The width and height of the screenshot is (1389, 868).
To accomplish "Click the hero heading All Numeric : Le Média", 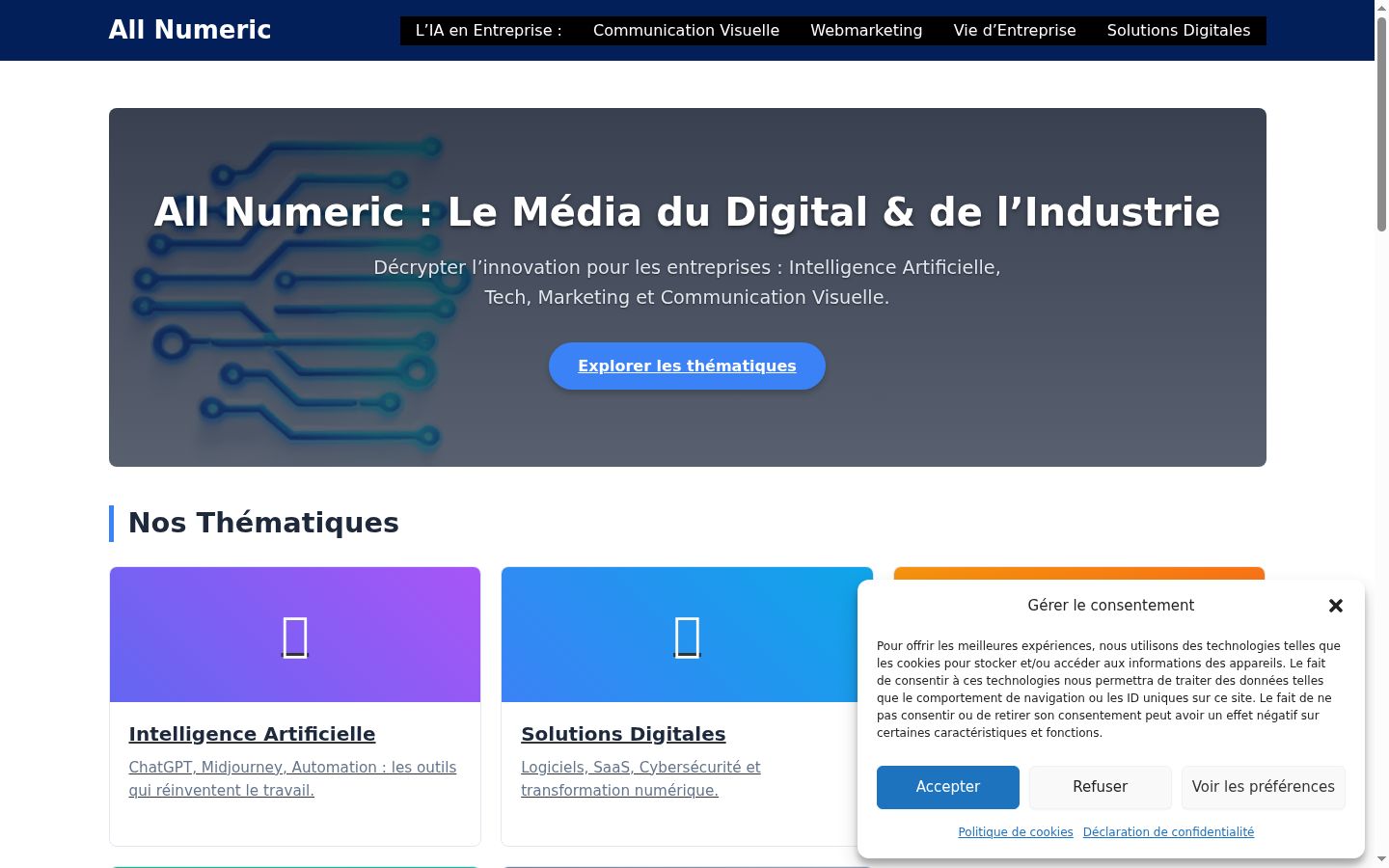I will pyautogui.click(x=687, y=212).
